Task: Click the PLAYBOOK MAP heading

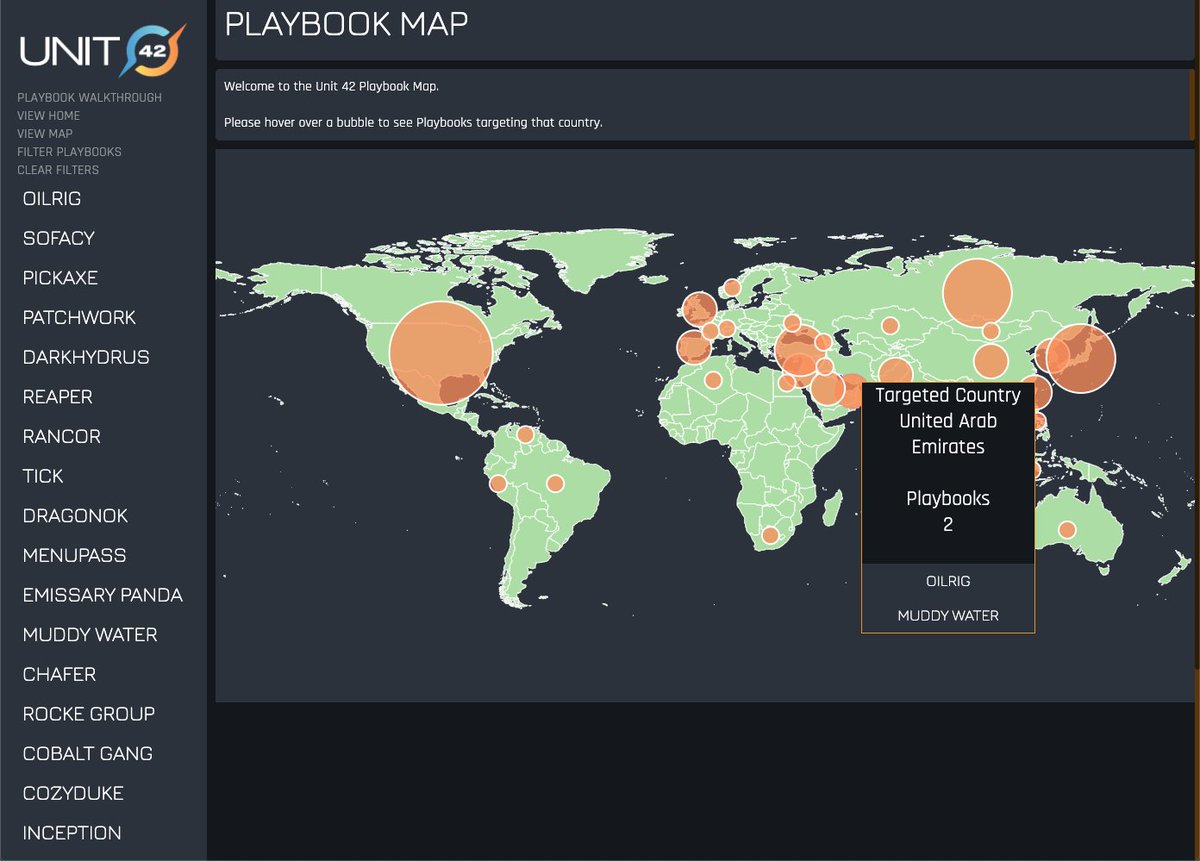Action: (x=346, y=23)
